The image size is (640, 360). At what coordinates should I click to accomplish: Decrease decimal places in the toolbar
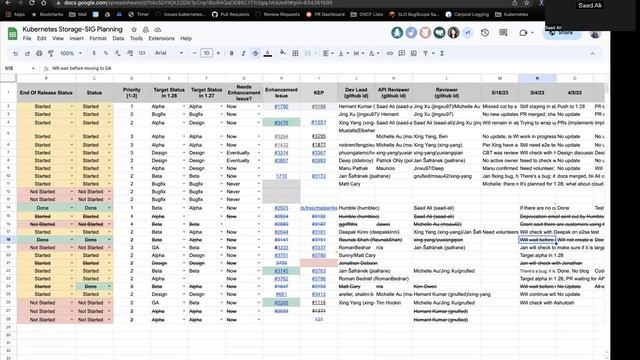[118, 53]
